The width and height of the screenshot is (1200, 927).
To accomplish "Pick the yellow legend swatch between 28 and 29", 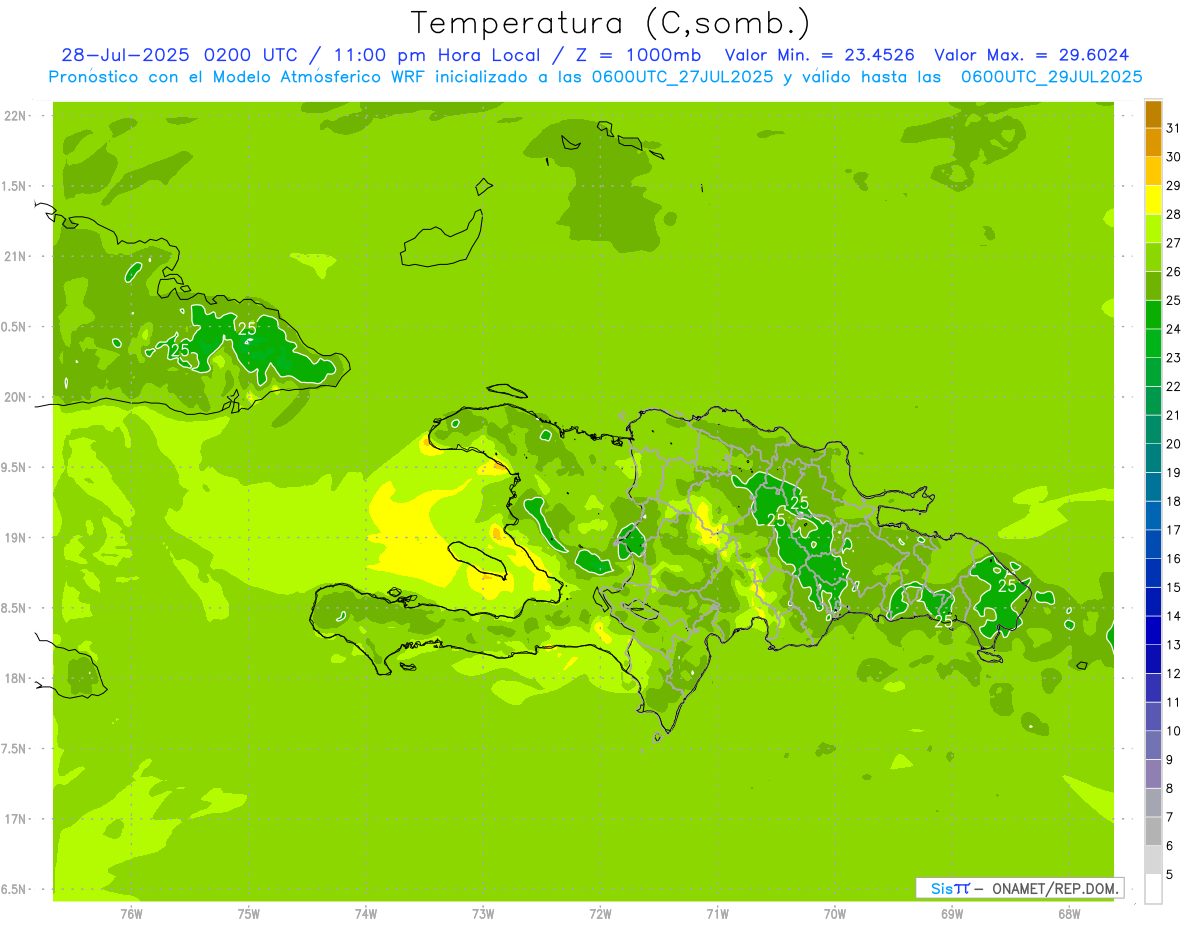I will click(1153, 199).
